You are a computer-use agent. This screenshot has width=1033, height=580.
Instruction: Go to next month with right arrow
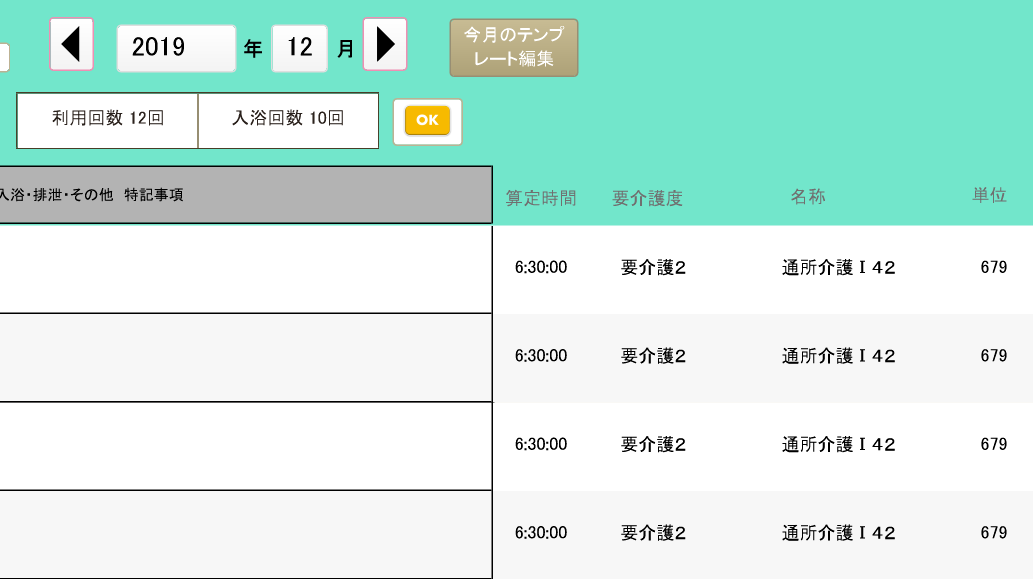pyautogui.click(x=385, y=44)
